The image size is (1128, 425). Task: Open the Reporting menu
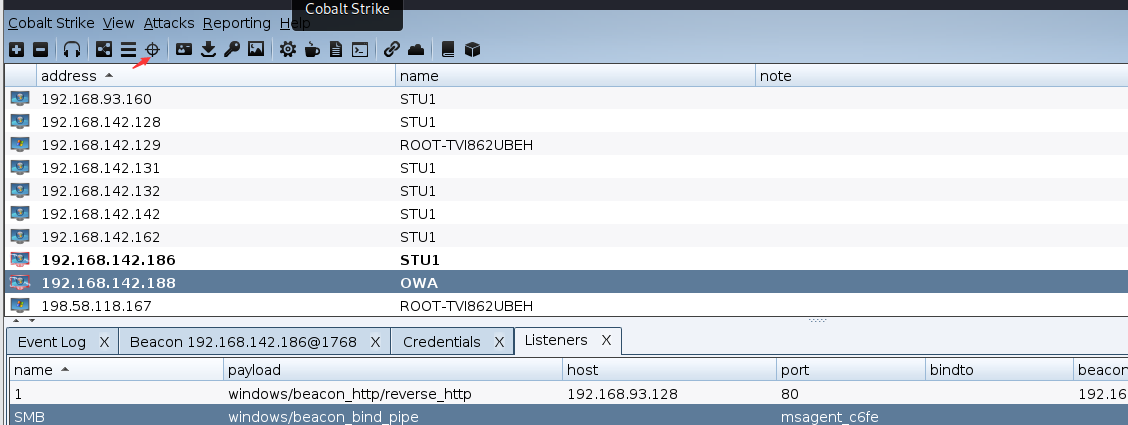point(237,23)
